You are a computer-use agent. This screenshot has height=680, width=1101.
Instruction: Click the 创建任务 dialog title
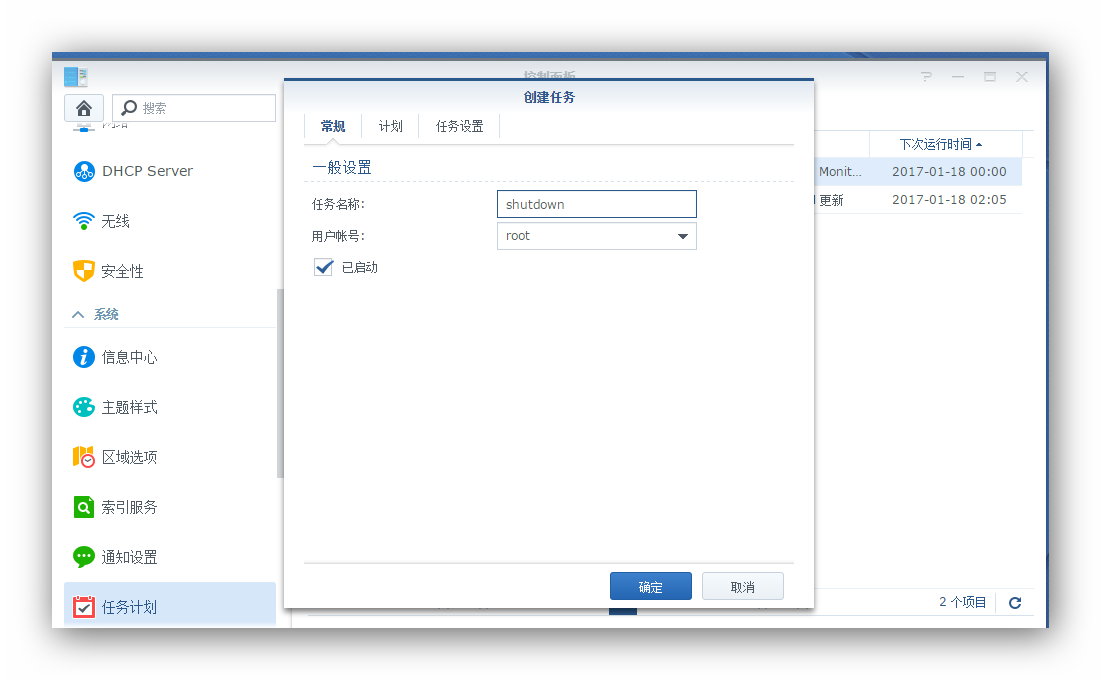pos(549,97)
